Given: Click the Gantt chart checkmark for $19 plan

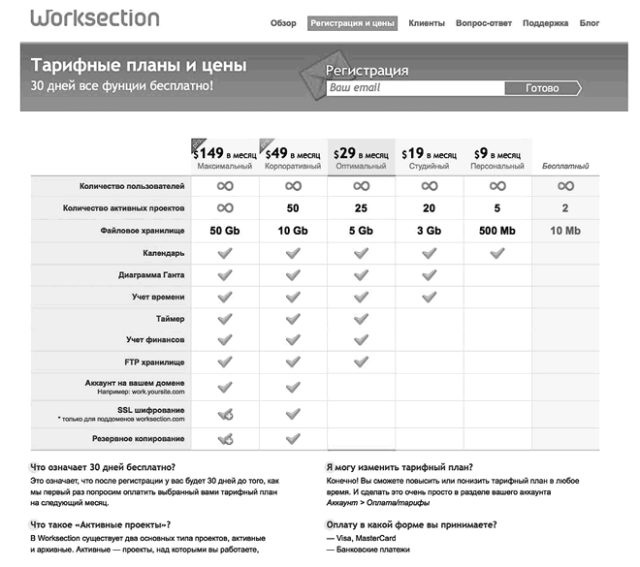Looking at the screenshot, I should [429, 275].
